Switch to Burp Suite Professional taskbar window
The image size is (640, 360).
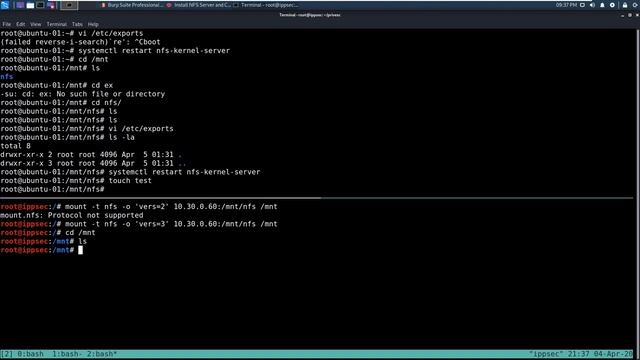pyautogui.click(x=131, y=5)
